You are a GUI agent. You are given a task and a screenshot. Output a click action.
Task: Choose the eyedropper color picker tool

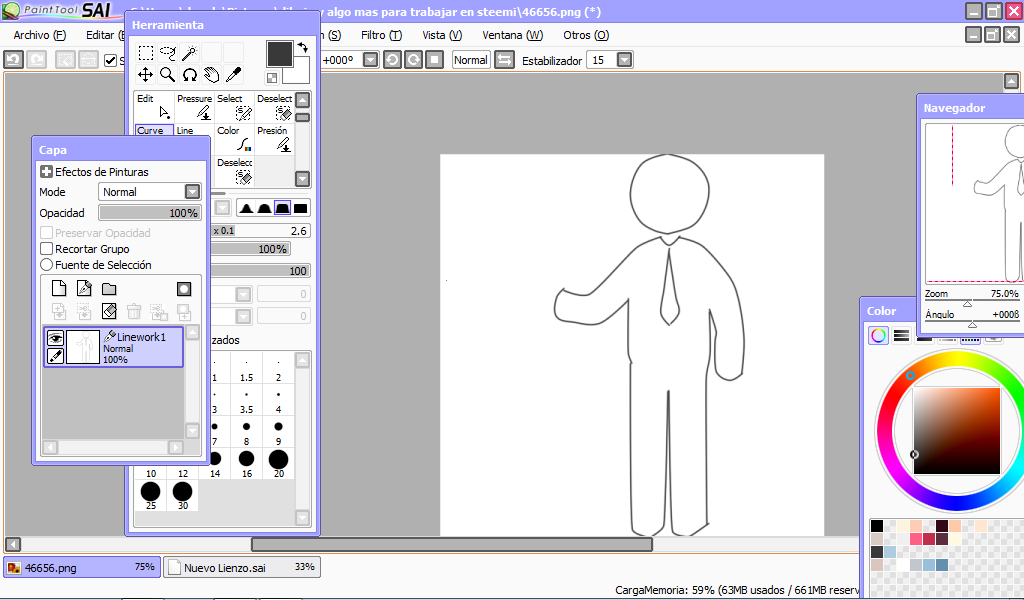[x=233, y=75]
